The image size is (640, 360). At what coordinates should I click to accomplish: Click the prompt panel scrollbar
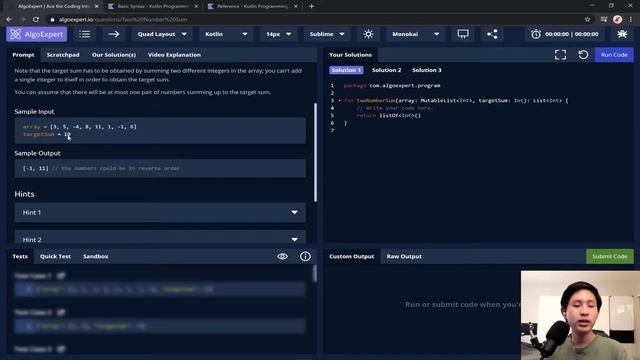point(316,152)
